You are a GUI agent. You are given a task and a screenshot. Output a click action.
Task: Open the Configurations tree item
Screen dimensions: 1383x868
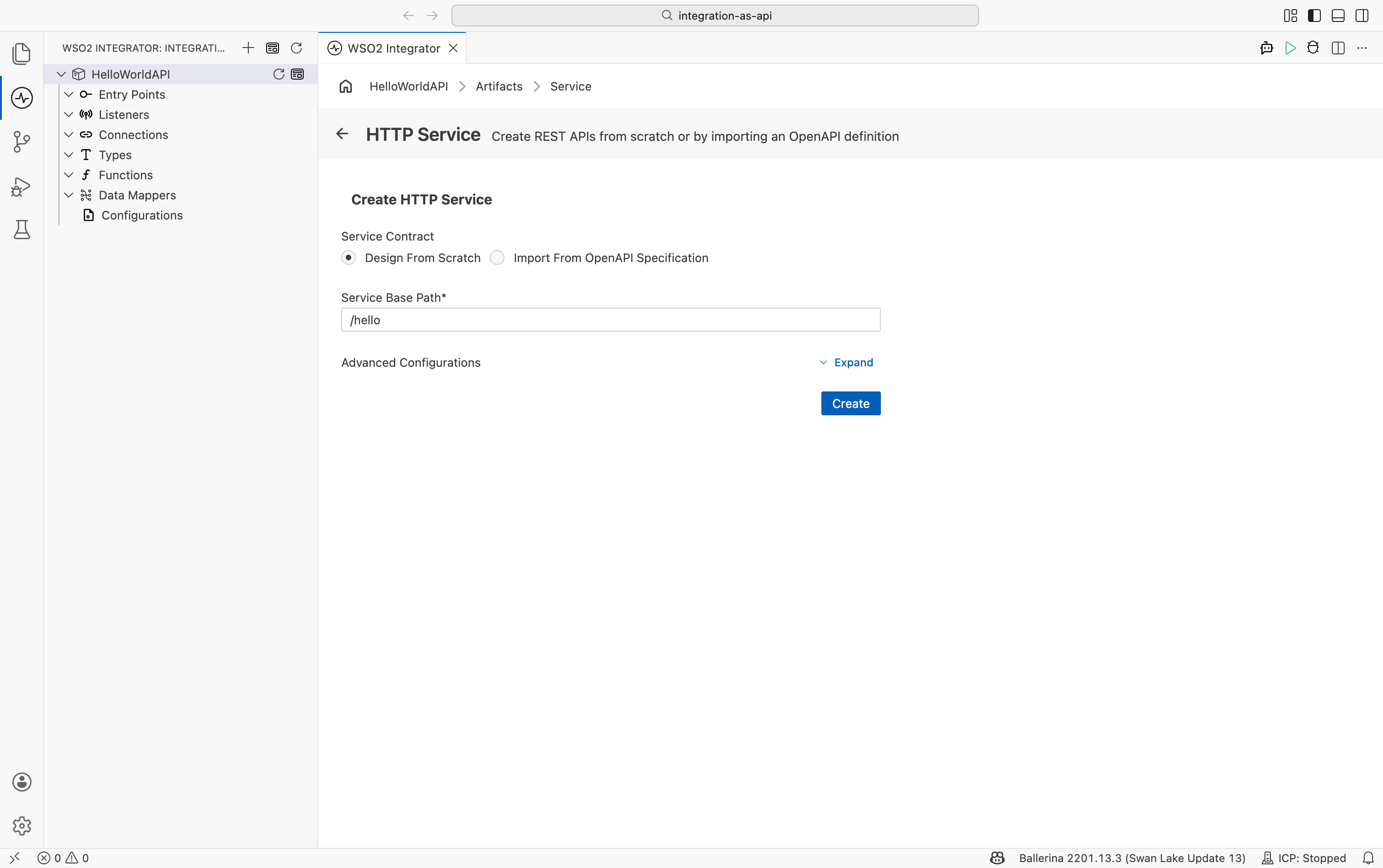coord(142,215)
